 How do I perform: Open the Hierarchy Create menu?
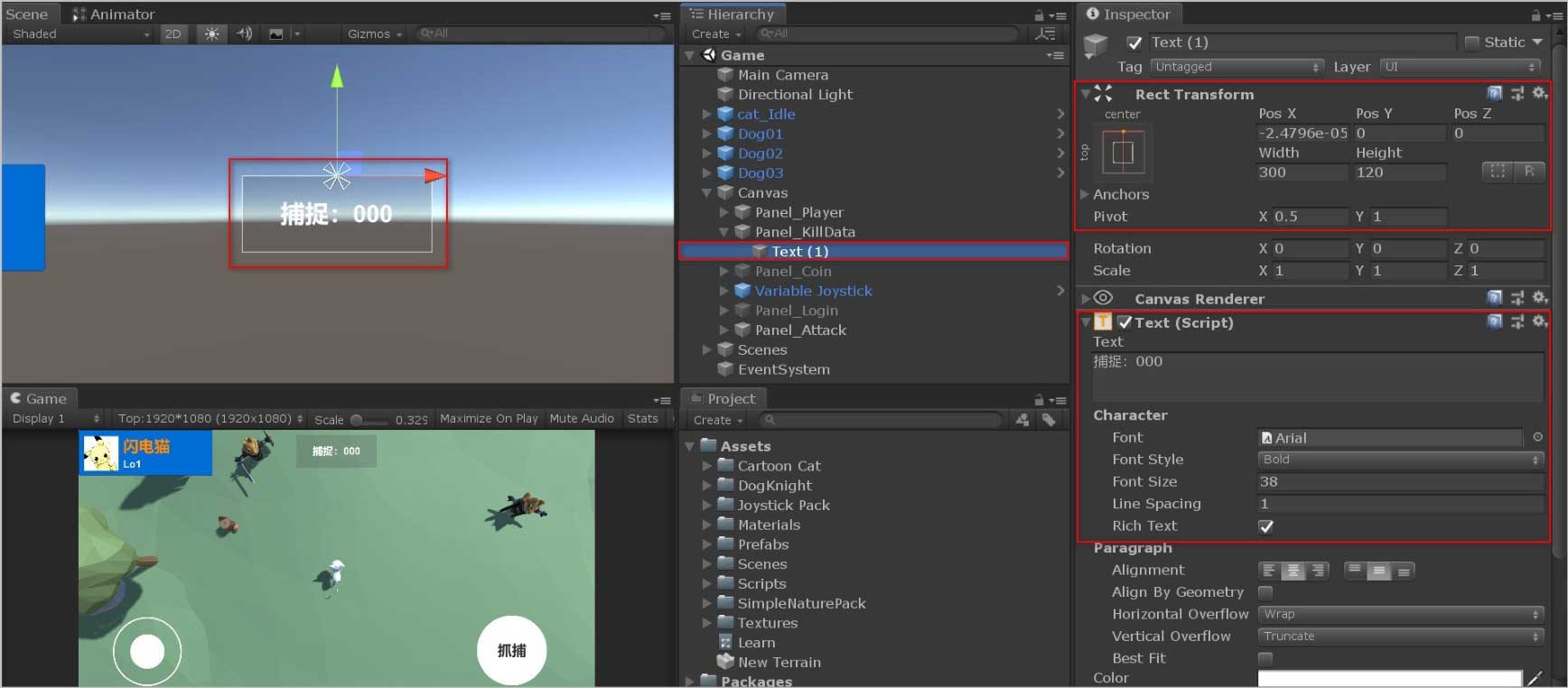[715, 34]
